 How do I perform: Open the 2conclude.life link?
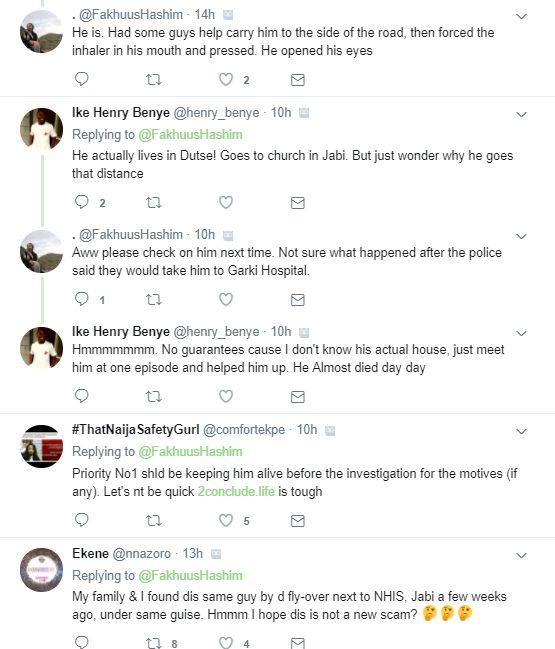pos(236,491)
